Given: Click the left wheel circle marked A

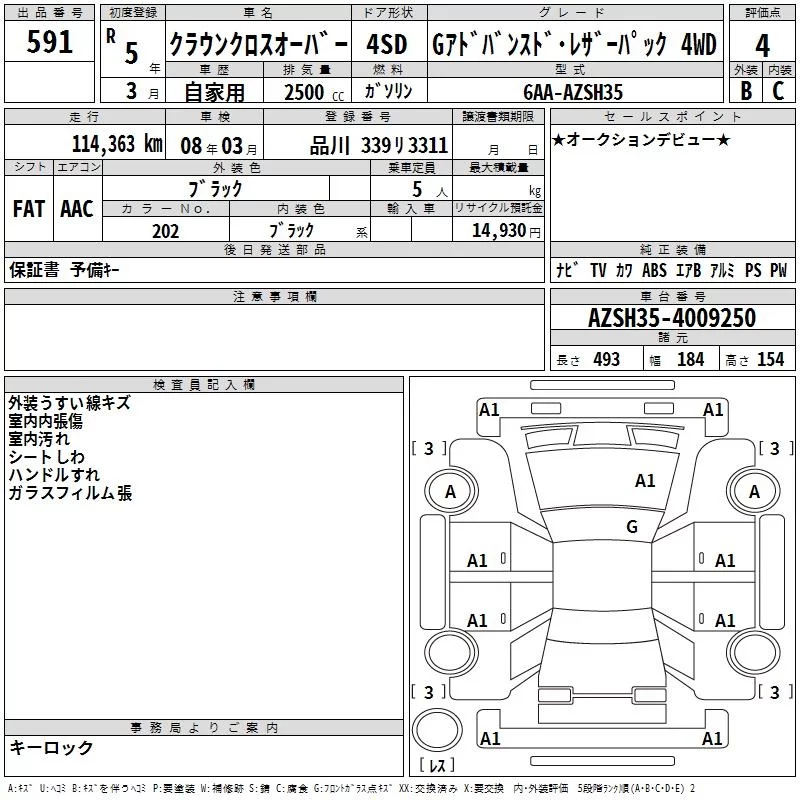Looking at the screenshot, I should pyautogui.click(x=450, y=492).
